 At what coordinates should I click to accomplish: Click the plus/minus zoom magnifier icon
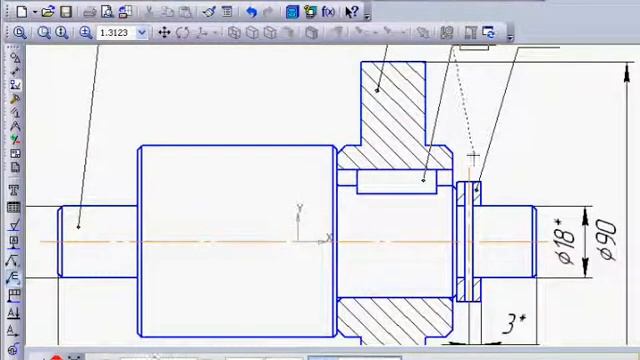(x=85, y=32)
